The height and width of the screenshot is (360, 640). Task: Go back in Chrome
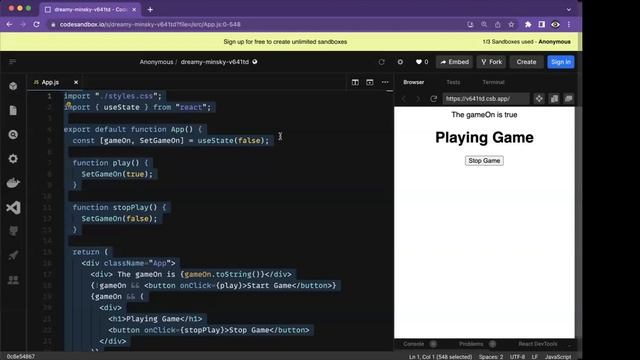tap(9, 24)
